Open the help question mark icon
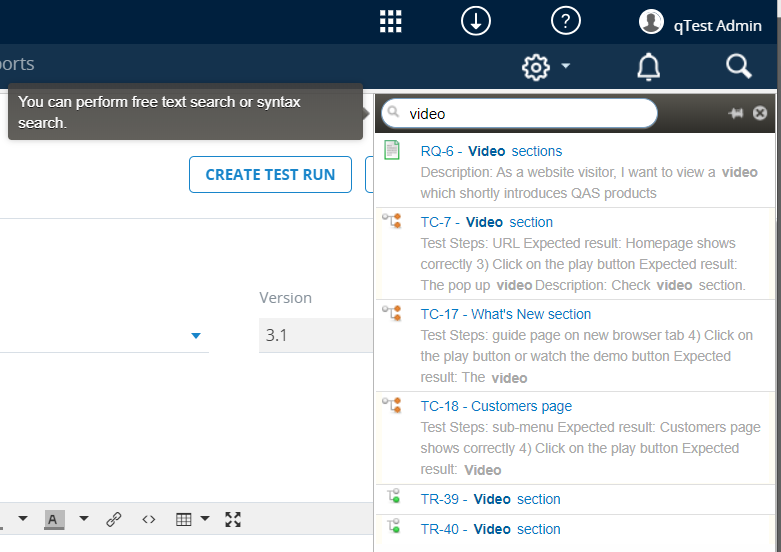781x552 pixels. pos(566,21)
